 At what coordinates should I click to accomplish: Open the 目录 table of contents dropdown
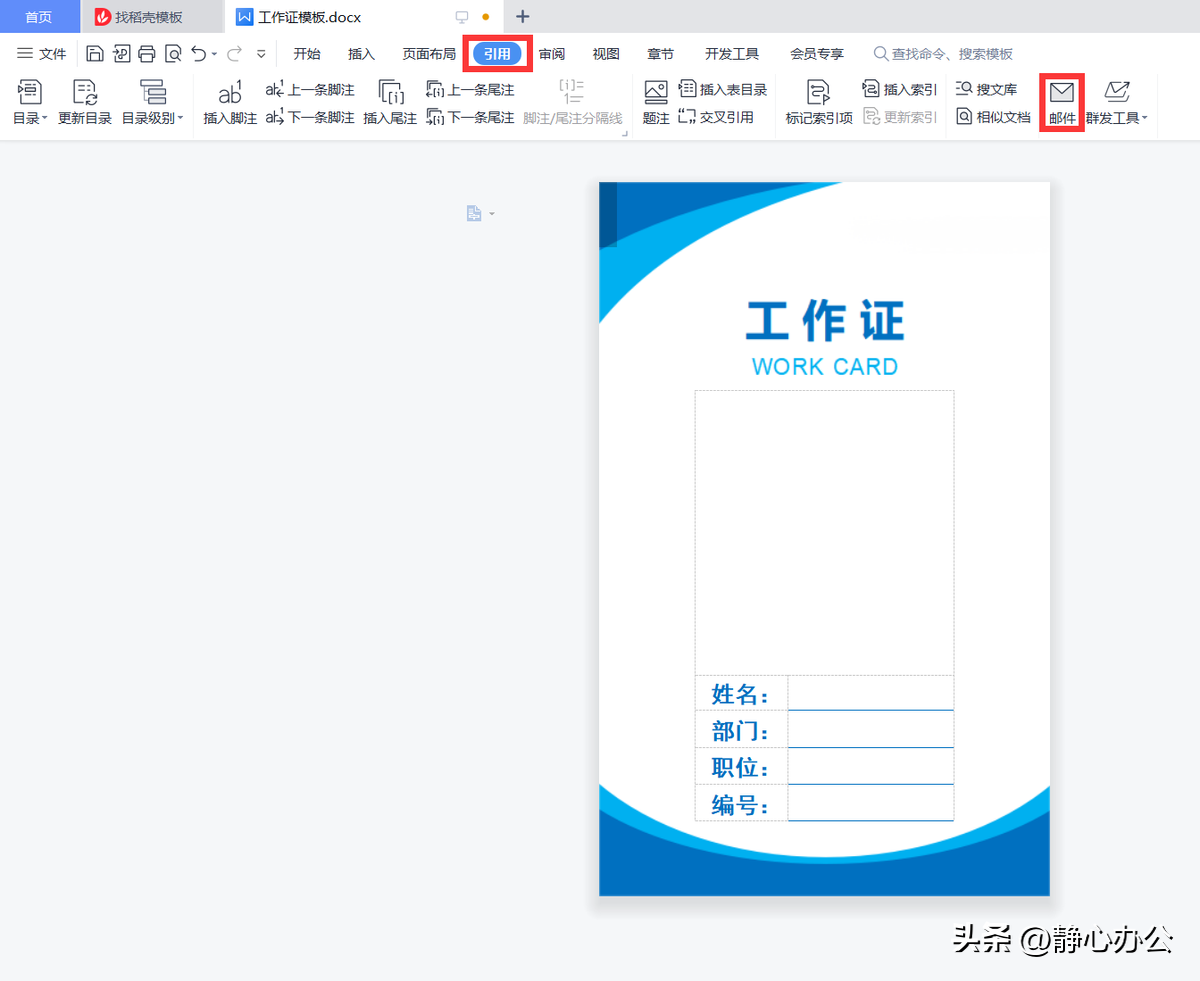coord(30,103)
